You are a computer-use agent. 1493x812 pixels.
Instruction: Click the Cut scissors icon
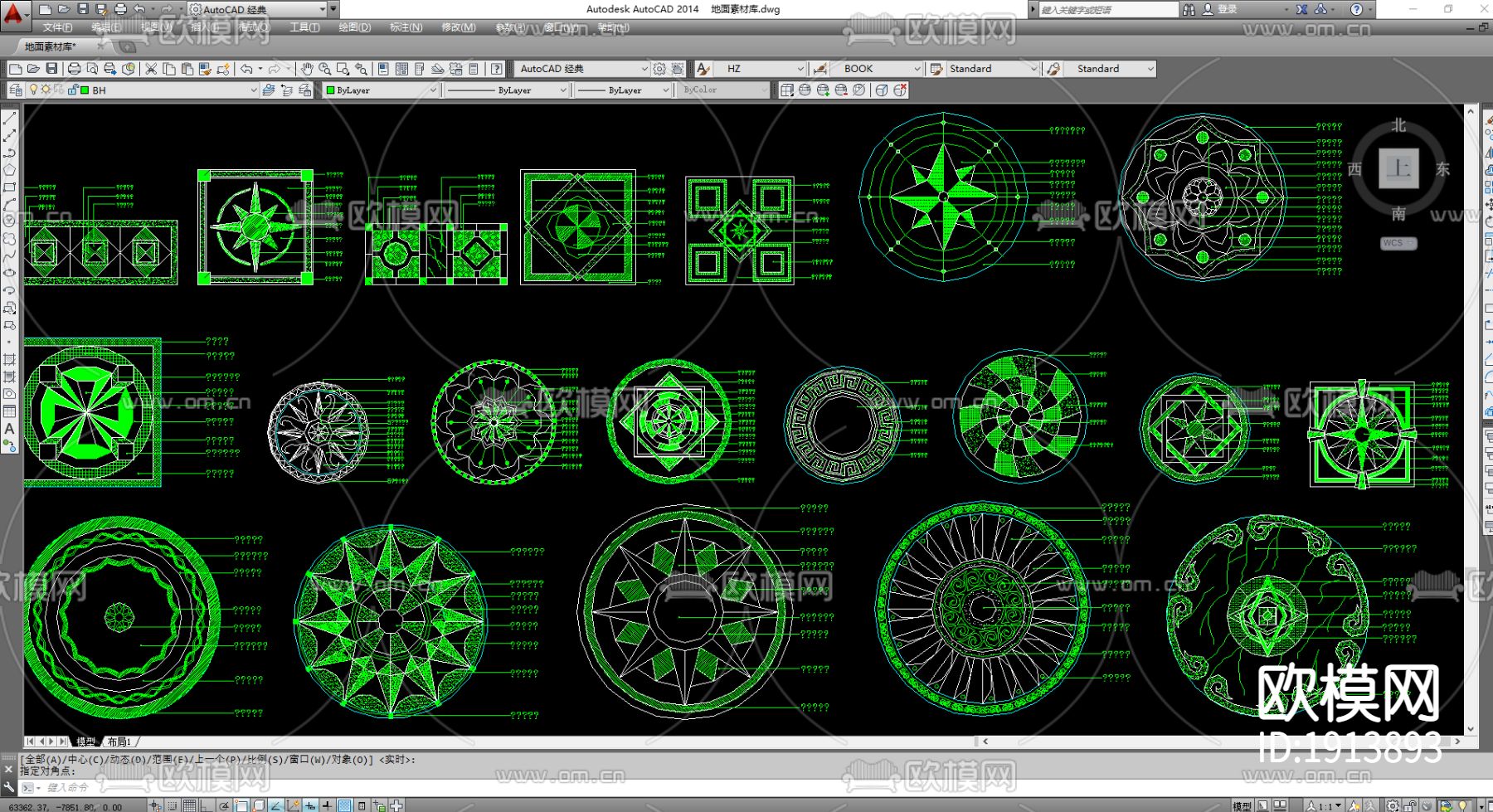[x=151, y=69]
